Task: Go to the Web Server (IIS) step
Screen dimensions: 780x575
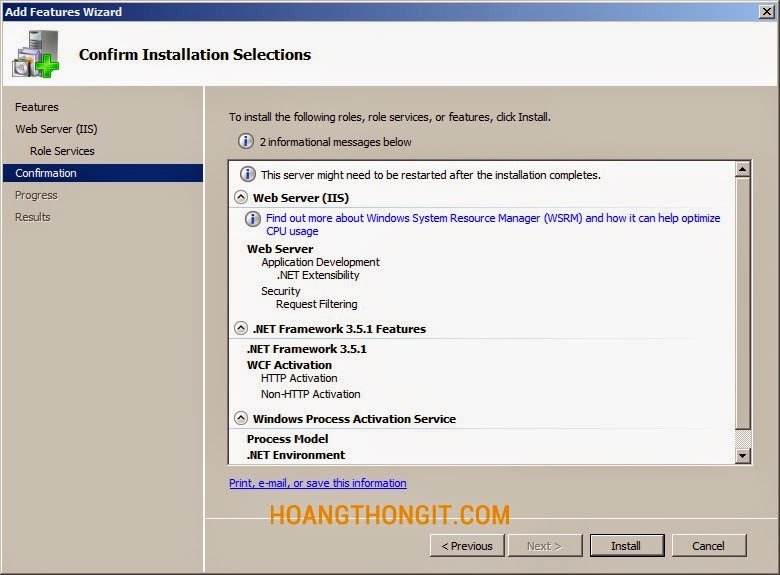Action: pos(56,129)
